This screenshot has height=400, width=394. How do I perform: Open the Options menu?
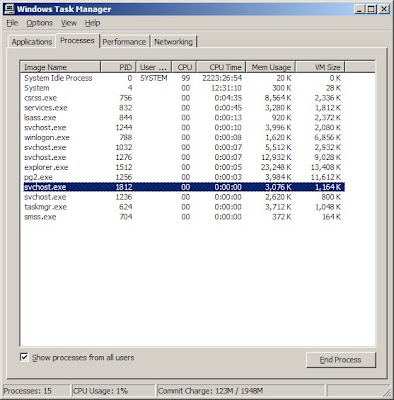point(40,23)
